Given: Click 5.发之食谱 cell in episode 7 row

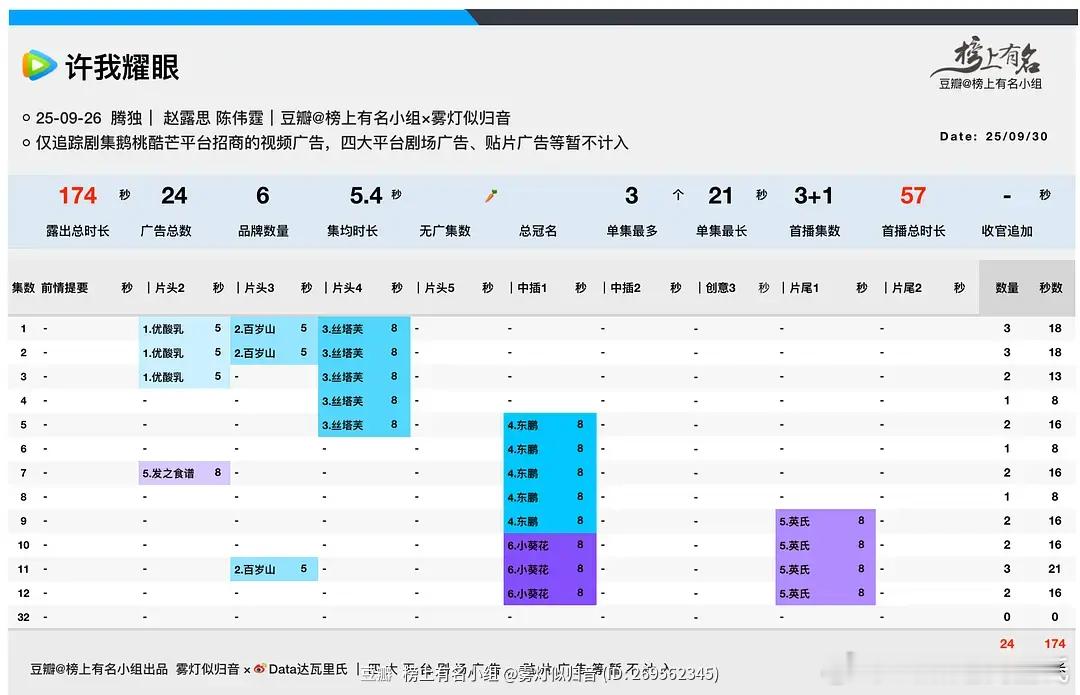Looking at the screenshot, I should pos(184,473).
